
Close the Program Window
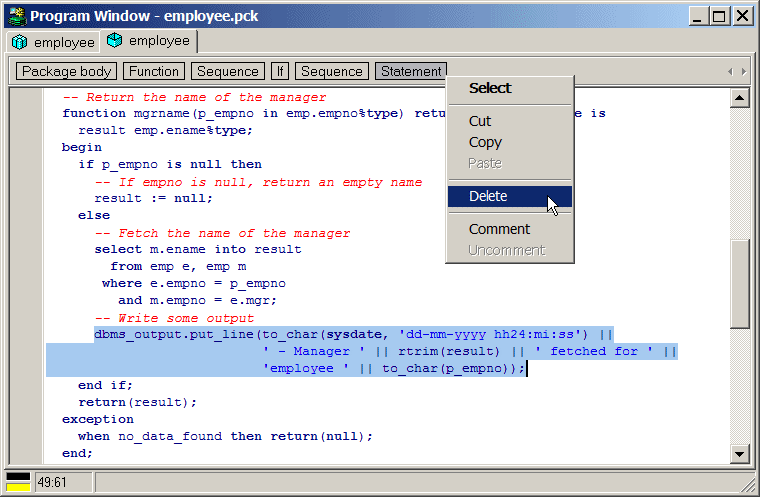pyautogui.click(x=742, y=16)
